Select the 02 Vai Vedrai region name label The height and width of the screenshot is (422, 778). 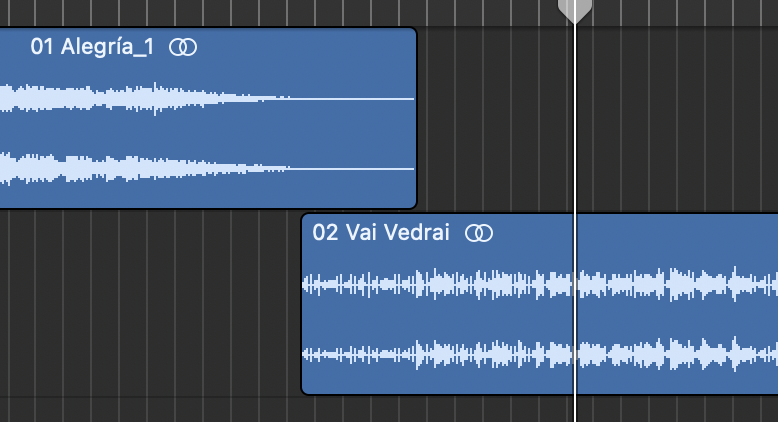click(381, 233)
